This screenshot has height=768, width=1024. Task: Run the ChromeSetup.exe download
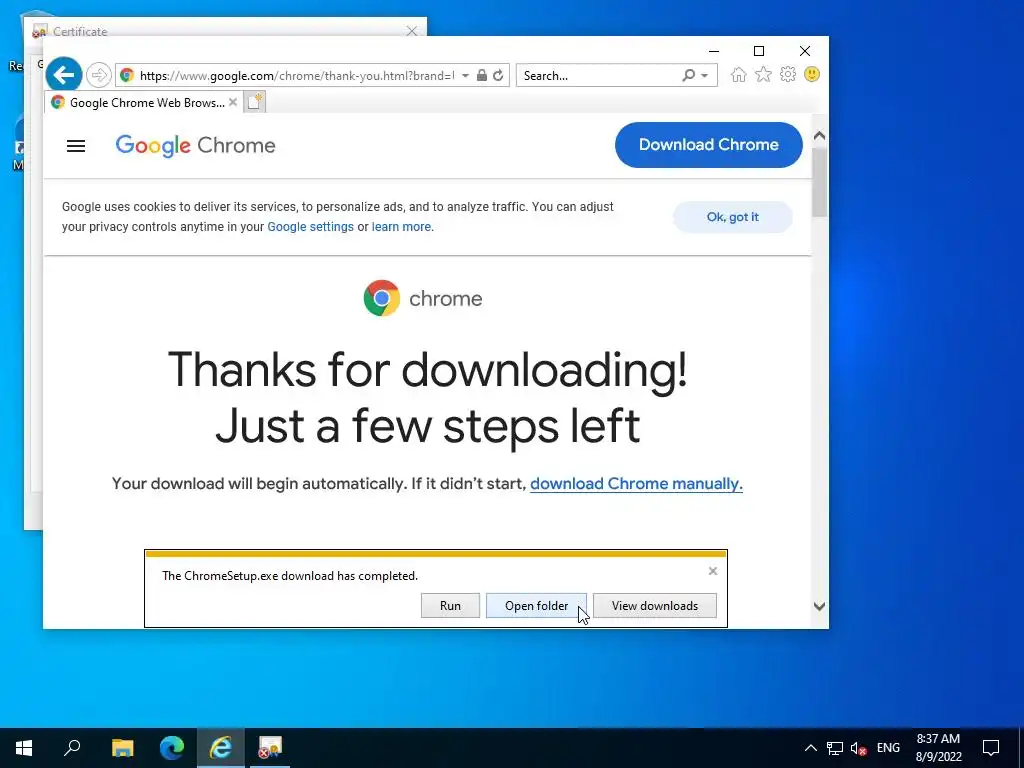(450, 605)
